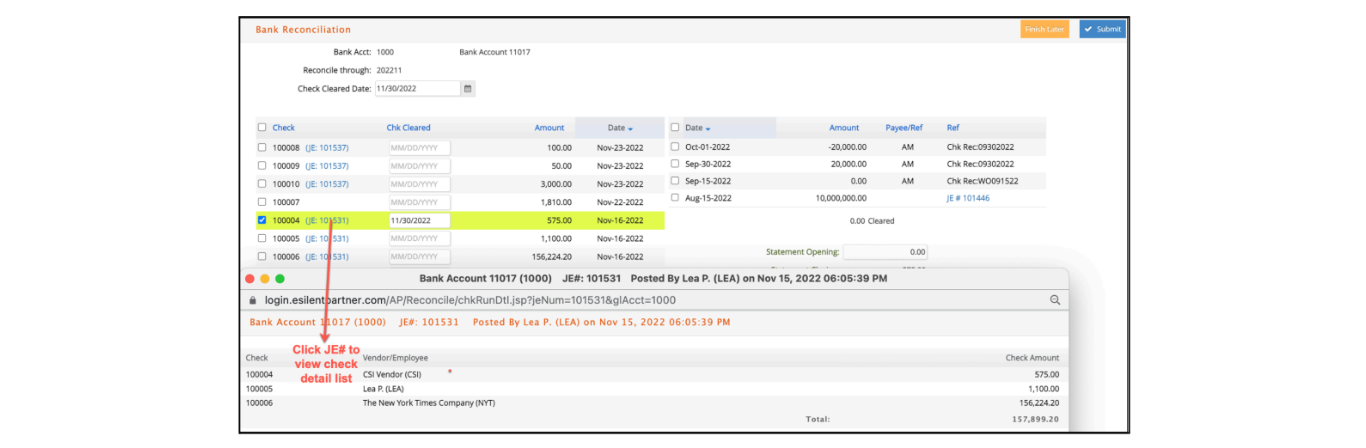1366x448 pixels.
Task: Open the calendar picker for Check Cleared Date
Action: tap(467, 88)
